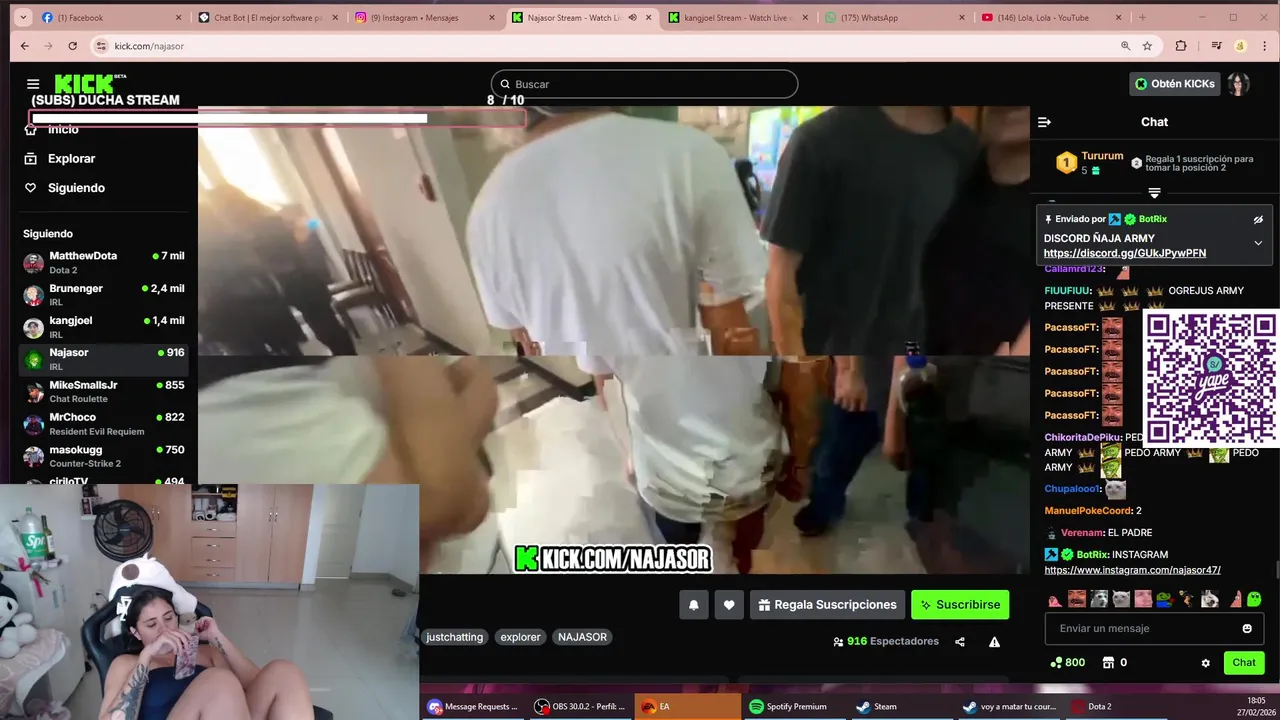
Task: Open the Discord invite link in pinned message
Action: tap(1125, 253)
